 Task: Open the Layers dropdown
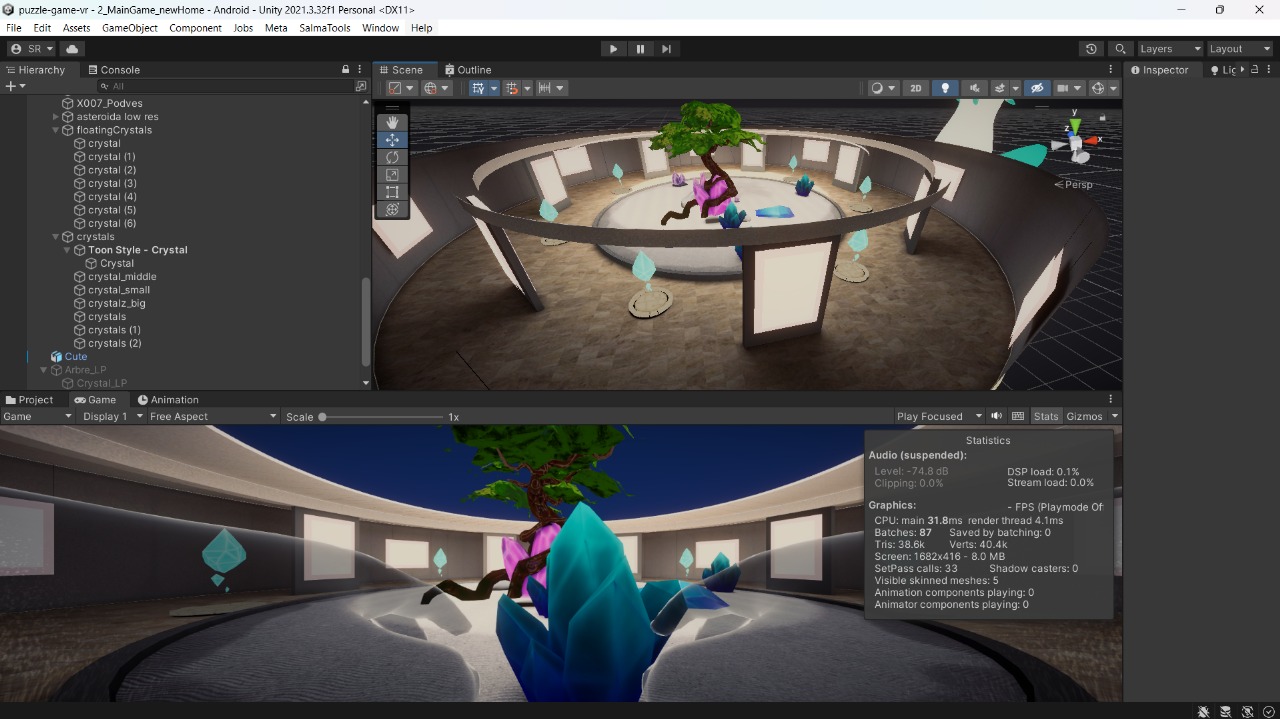1169,49
